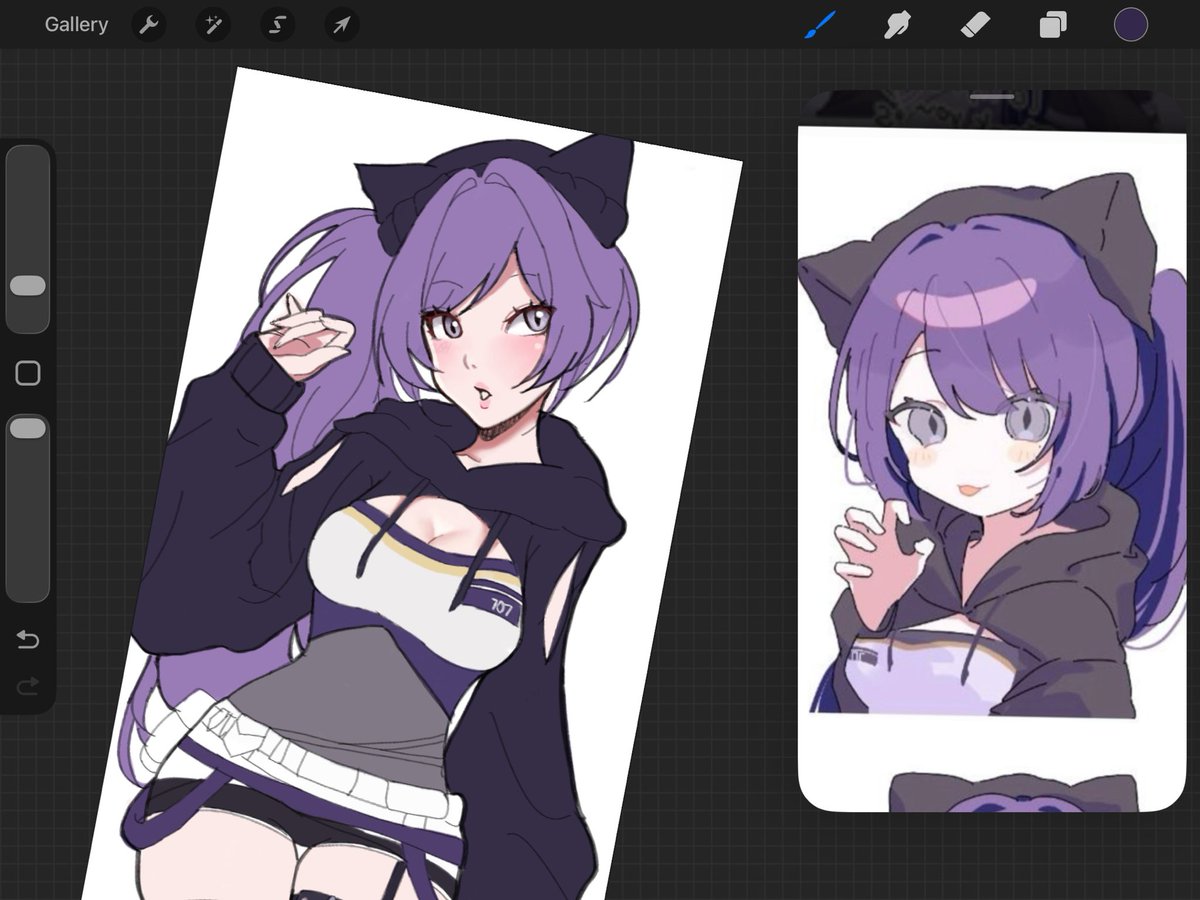This screenshot has height=900, width=1200.
Task: Adjust the brush opacity slider handle
Action: 28,428
